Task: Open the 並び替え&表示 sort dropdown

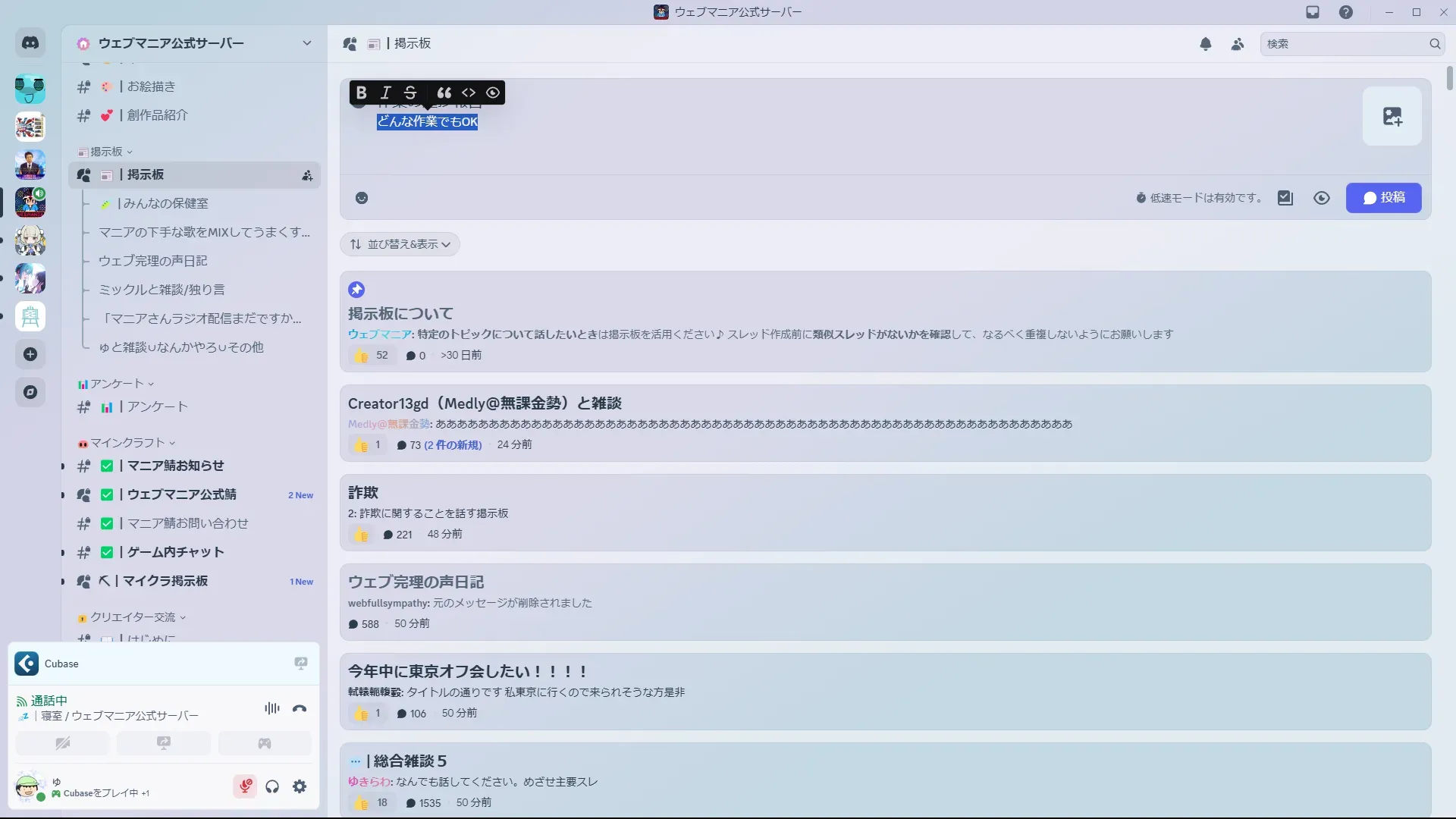Action: click(400, 244)
